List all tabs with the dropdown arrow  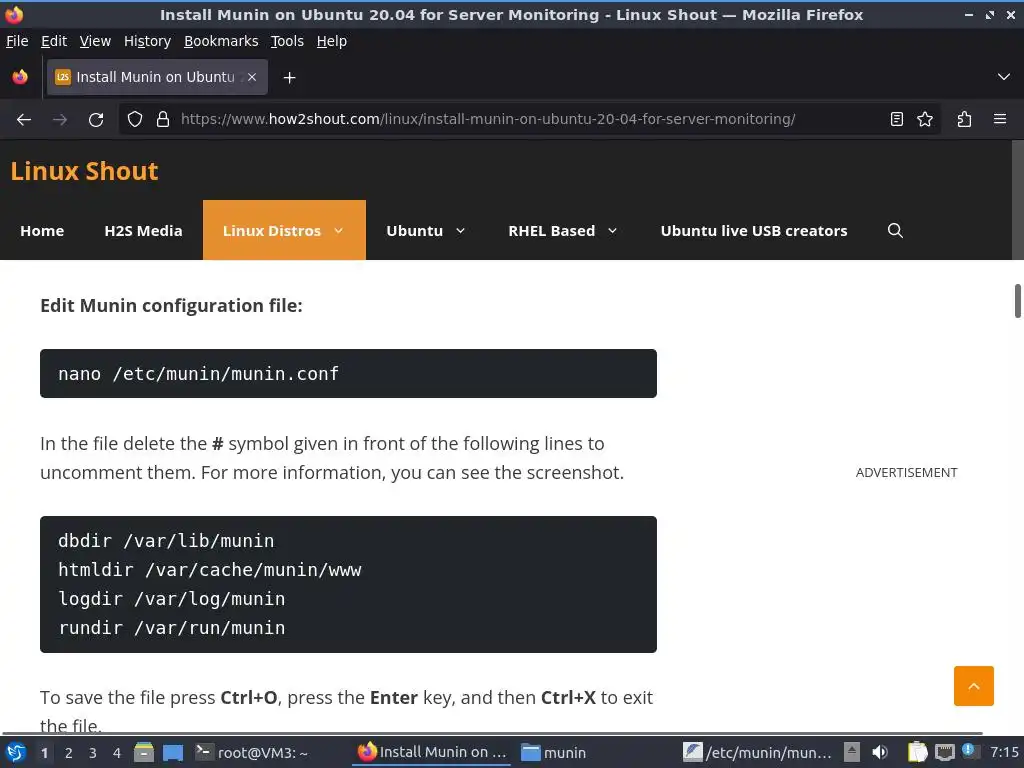click(1004, 77)
